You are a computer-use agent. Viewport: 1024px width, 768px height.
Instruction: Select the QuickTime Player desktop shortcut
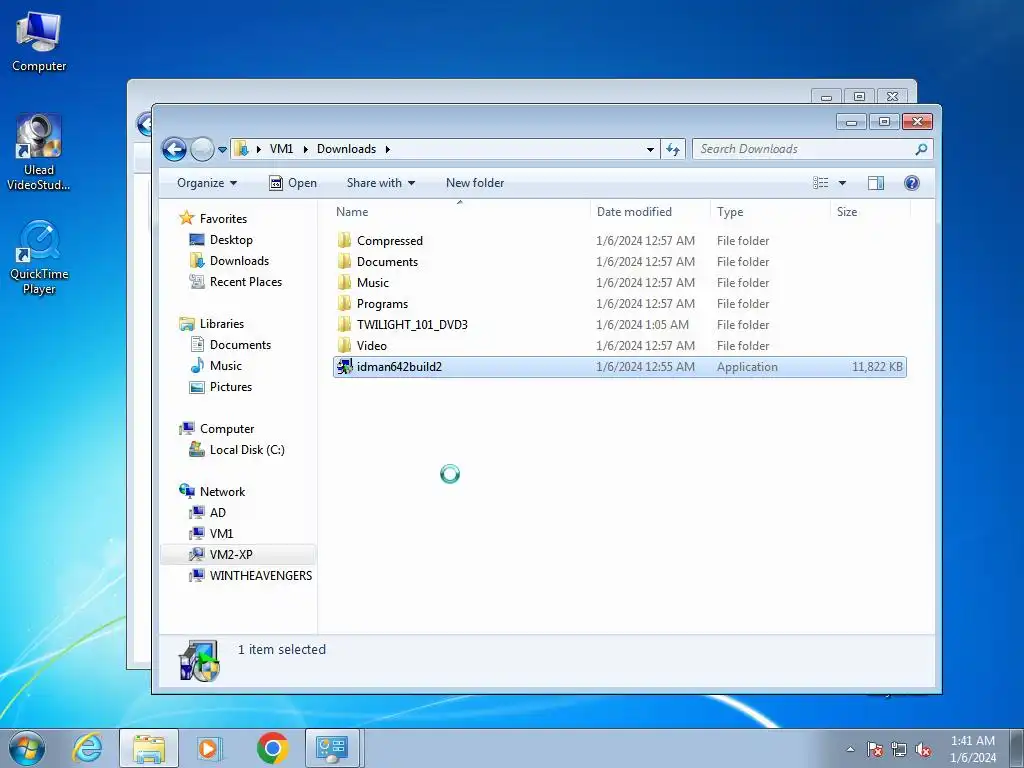pyautogui.click(x=39, y=257)
